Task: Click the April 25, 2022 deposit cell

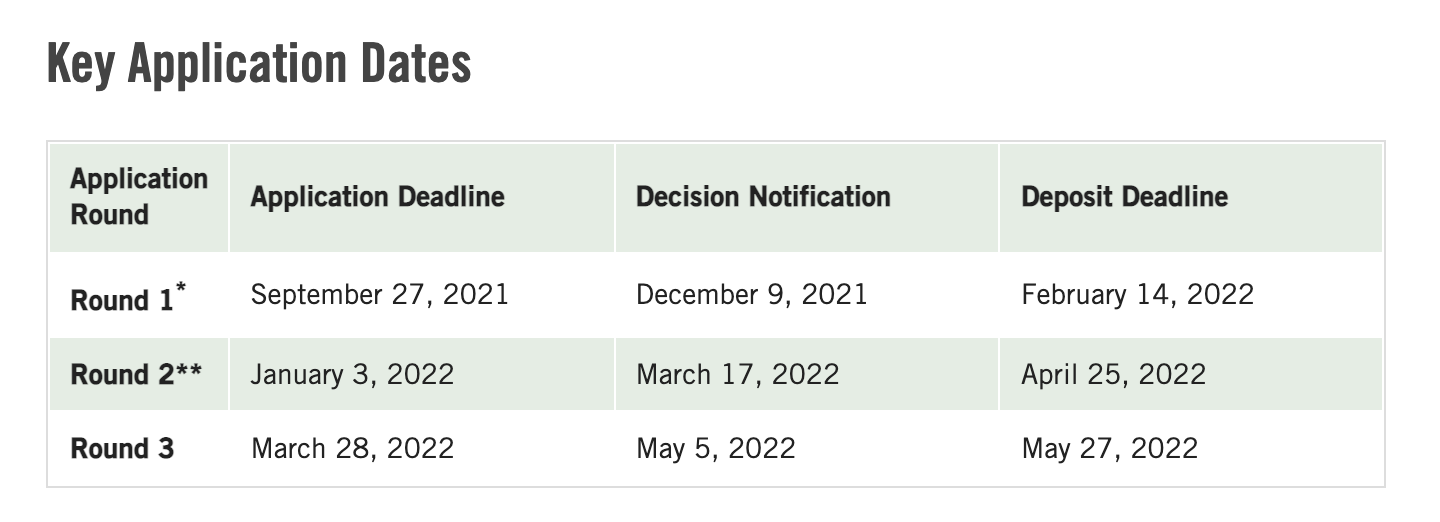Action: click(x=1113, y=374)
